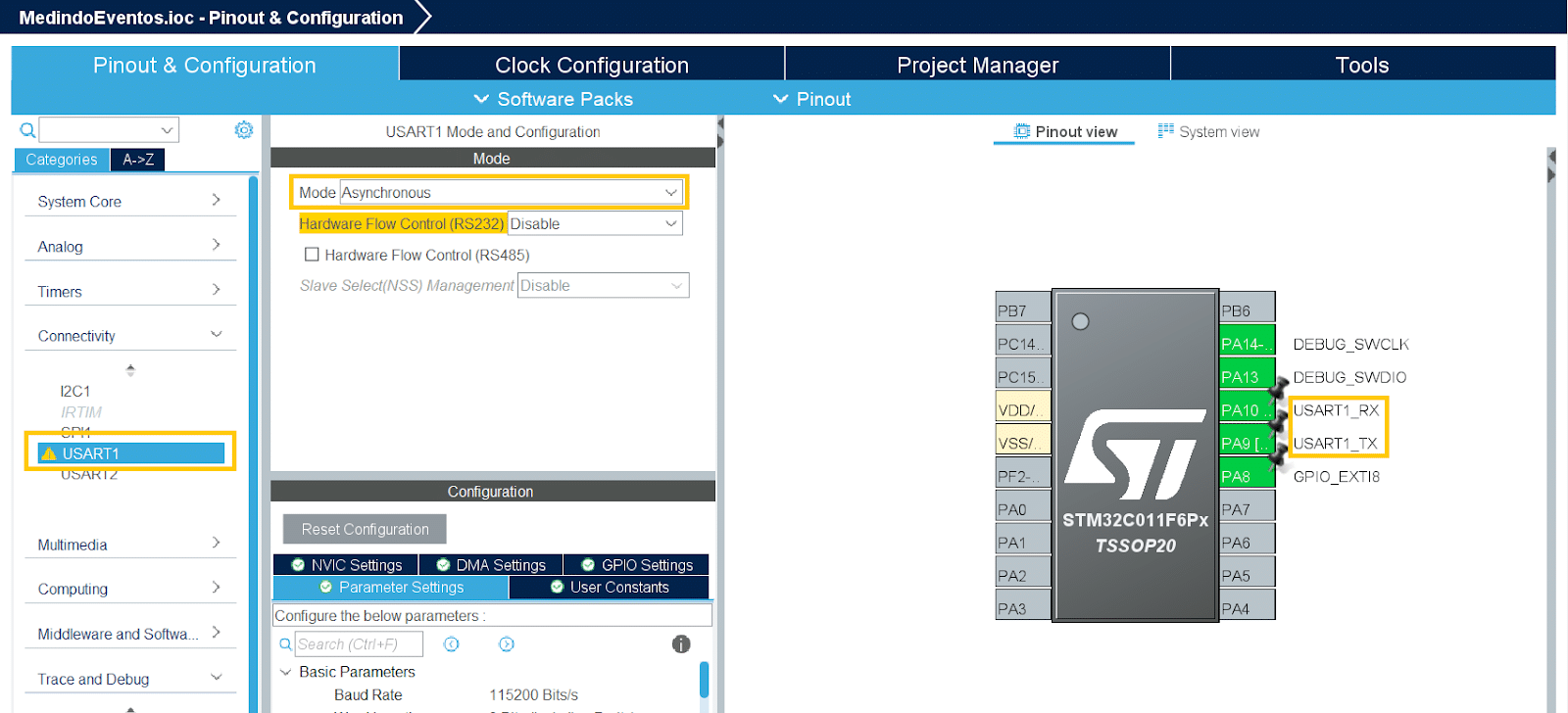
Task: Expand the System Core category
Action: point(129,201)
